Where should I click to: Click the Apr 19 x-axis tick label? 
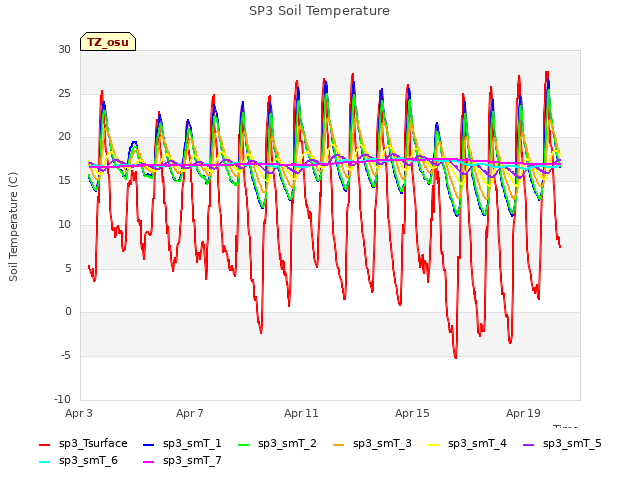point(523,413)
